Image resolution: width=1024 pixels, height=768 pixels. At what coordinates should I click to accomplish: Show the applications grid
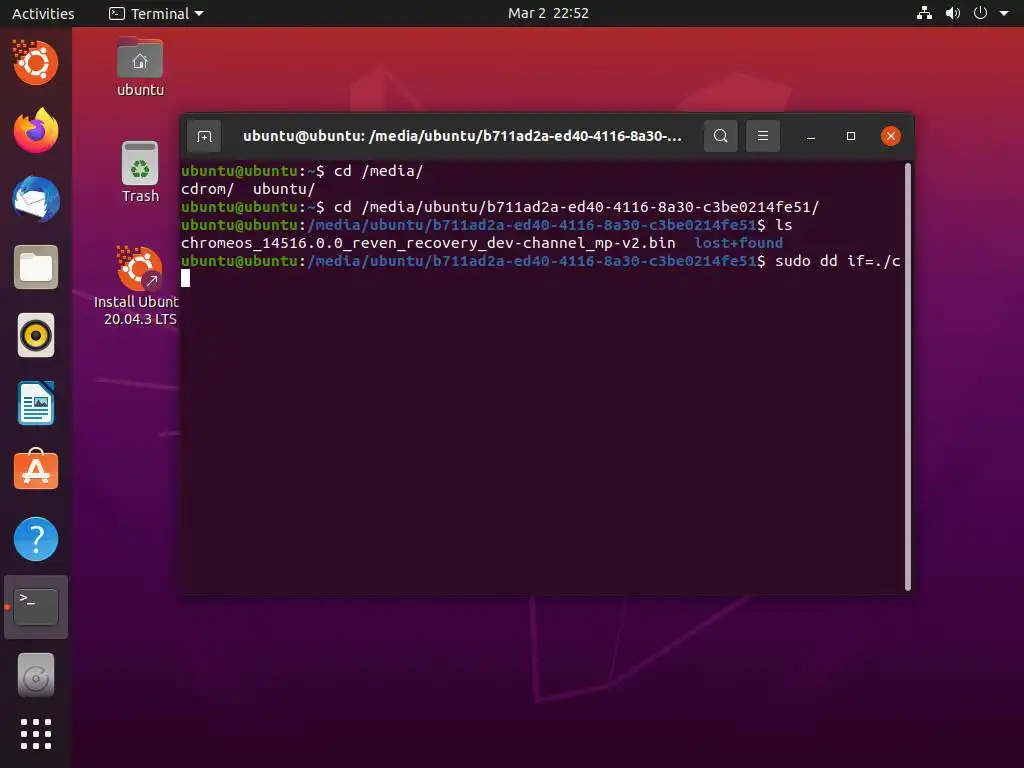click(36, 734)
